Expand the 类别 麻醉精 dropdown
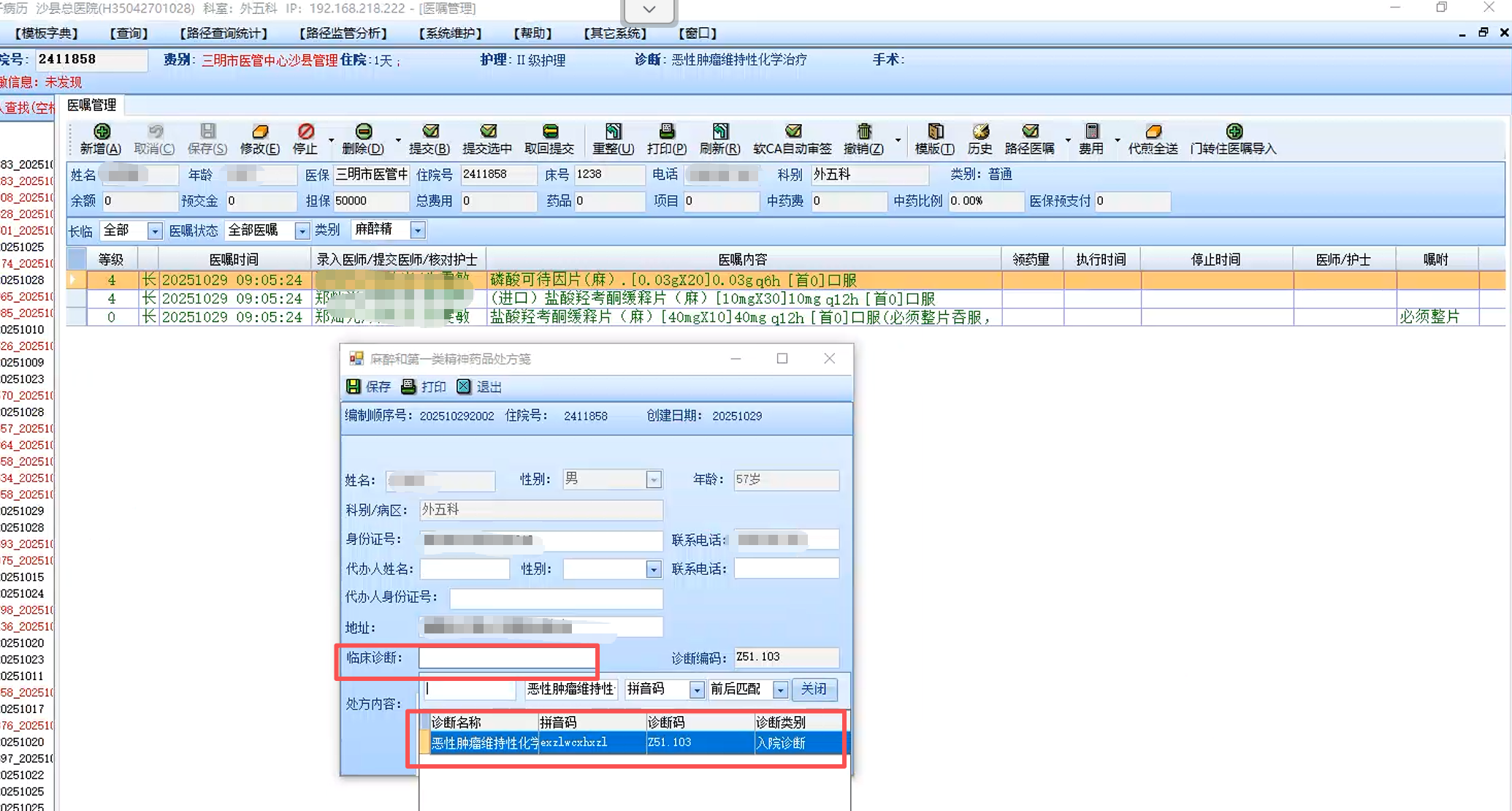Viewport: 1512px width, 811px height. pos(417,231)
